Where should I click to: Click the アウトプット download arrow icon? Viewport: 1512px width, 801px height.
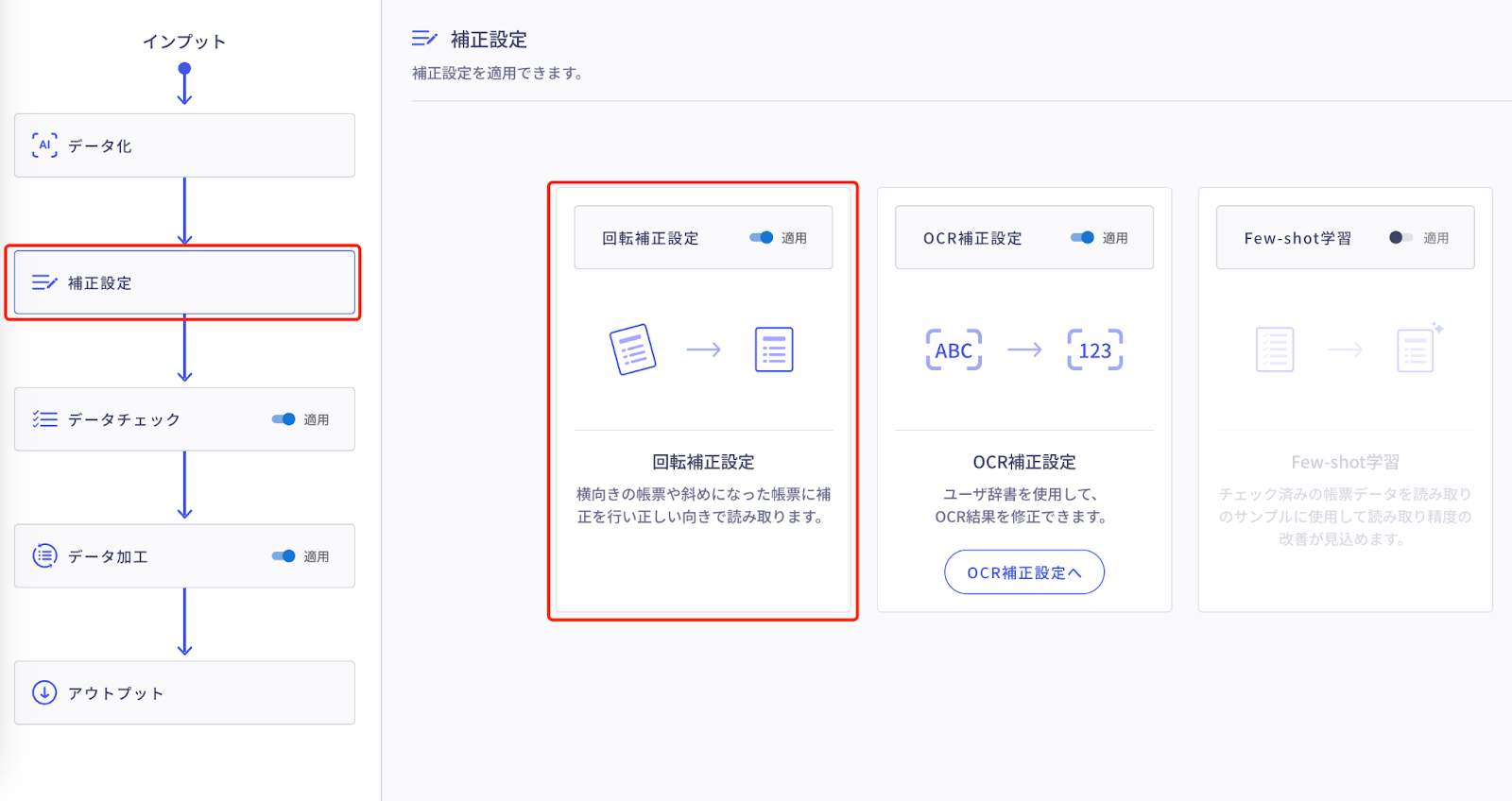click(x=44, y=692)
